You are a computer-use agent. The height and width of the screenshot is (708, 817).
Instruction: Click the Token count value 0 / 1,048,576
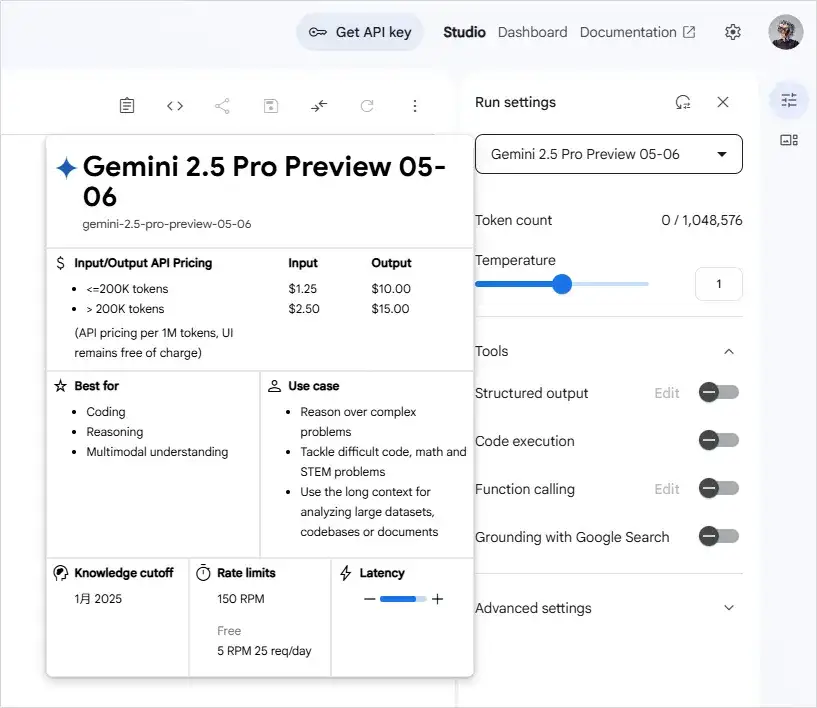(701, 220)
